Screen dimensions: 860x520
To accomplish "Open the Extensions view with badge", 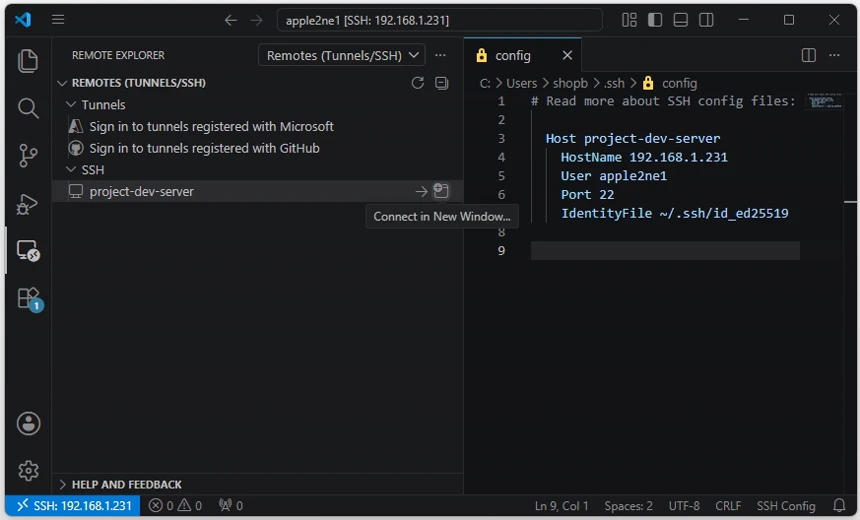I will (29, 299).
